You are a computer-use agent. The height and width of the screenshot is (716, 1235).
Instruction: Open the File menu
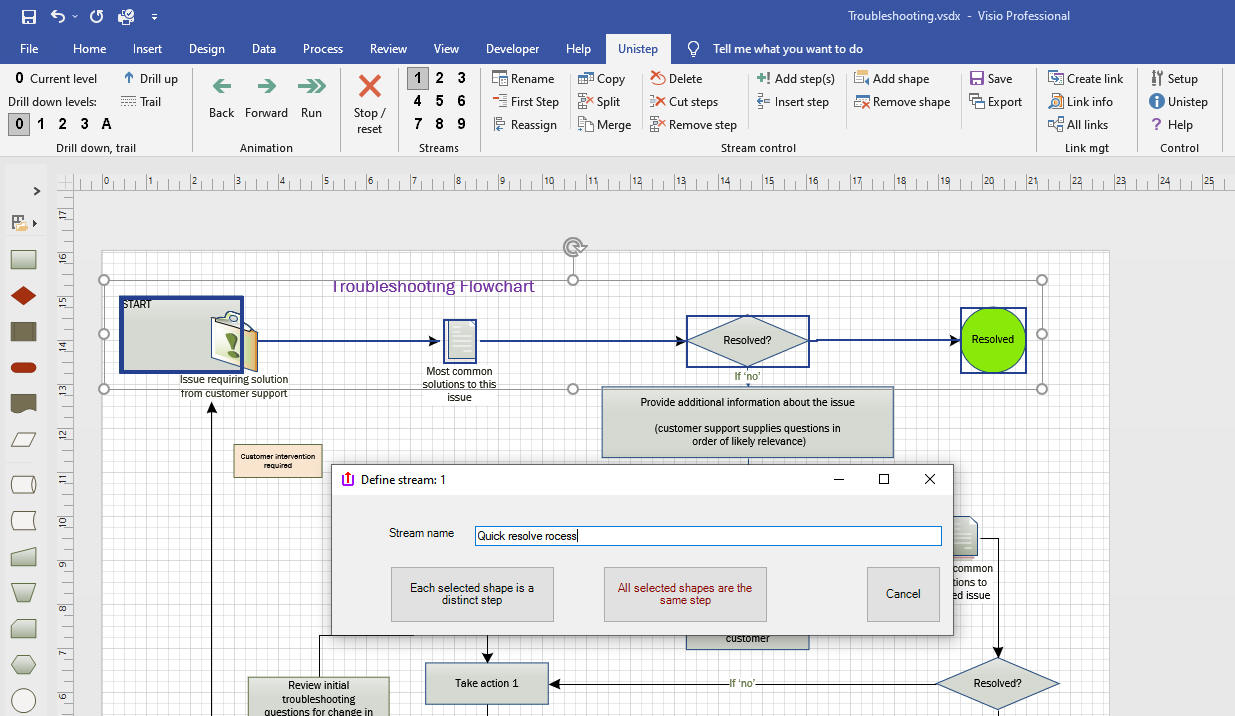pos(29,48)
